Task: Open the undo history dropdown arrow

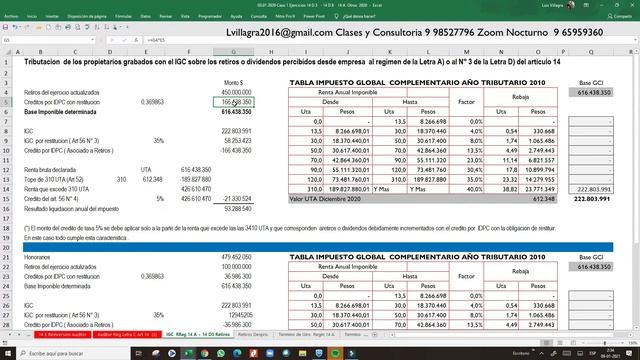Action: pyautogui.click(x=20, y=27)
